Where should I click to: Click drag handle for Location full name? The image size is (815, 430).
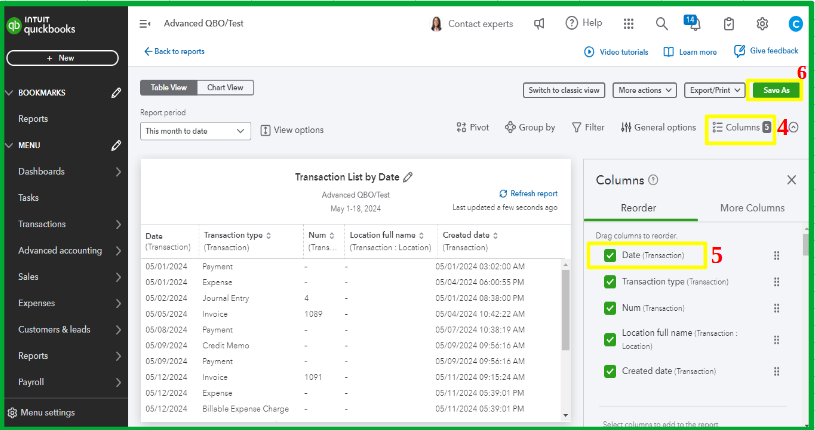(x=776, y=340)
